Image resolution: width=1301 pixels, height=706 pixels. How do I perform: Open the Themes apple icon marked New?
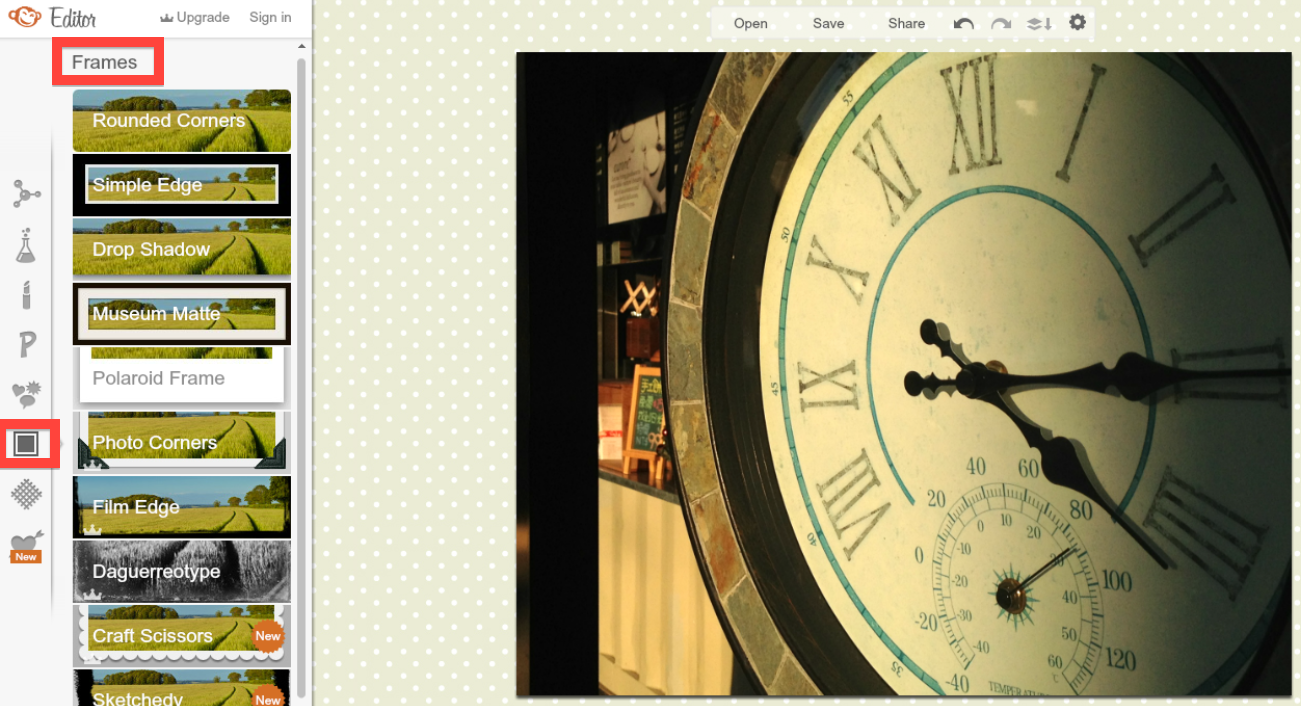coord(26,546)
